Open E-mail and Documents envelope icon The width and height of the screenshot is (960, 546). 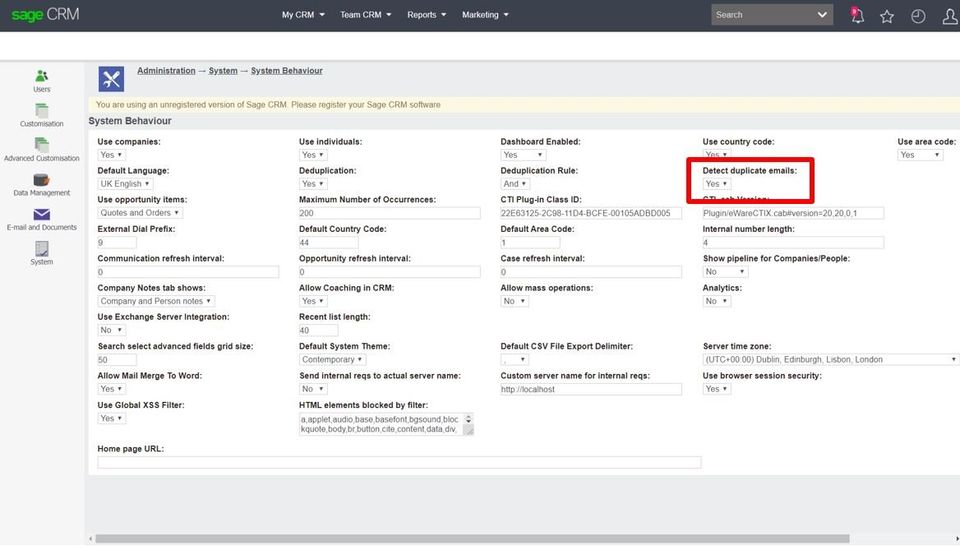(x=42, y=214)
